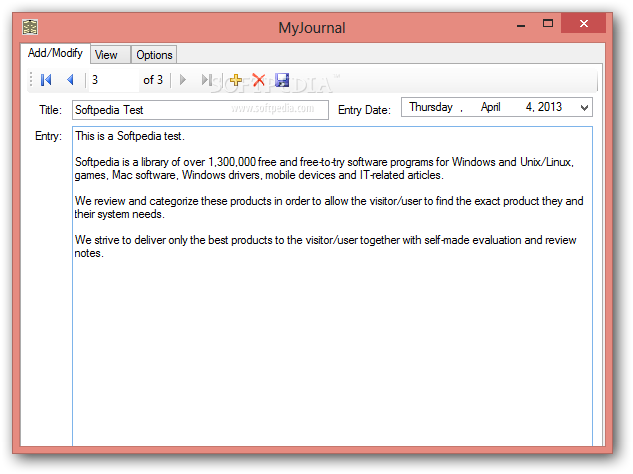Click the toolbar drag grip handle
633x474 pixels.
pyautogui.click(x=31, y=80)
